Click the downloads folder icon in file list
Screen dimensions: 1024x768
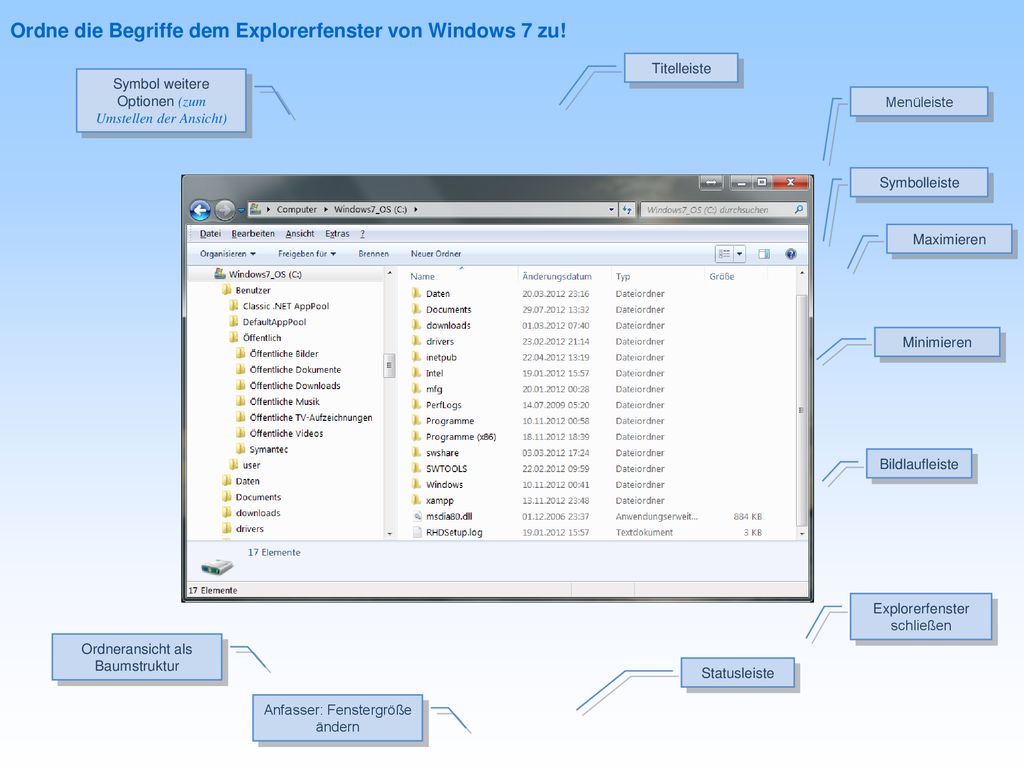coord(417,325)
